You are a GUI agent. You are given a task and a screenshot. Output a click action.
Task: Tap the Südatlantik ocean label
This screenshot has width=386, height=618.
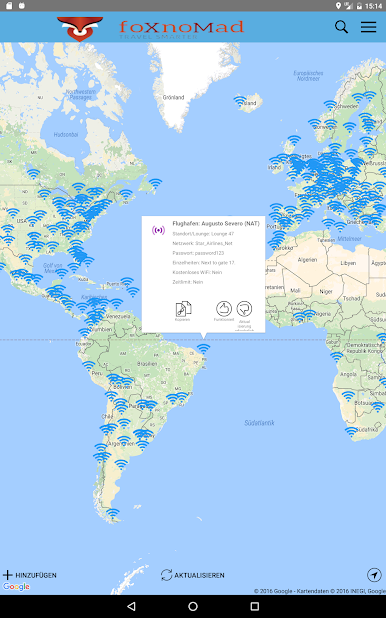[x=259, y=423]
